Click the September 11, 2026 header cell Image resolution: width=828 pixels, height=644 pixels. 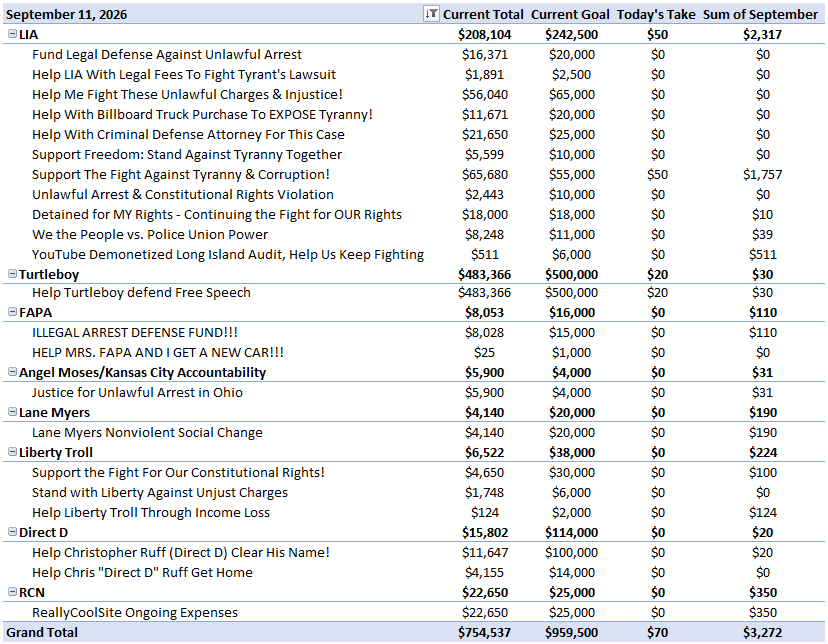[x=66, y=14]
